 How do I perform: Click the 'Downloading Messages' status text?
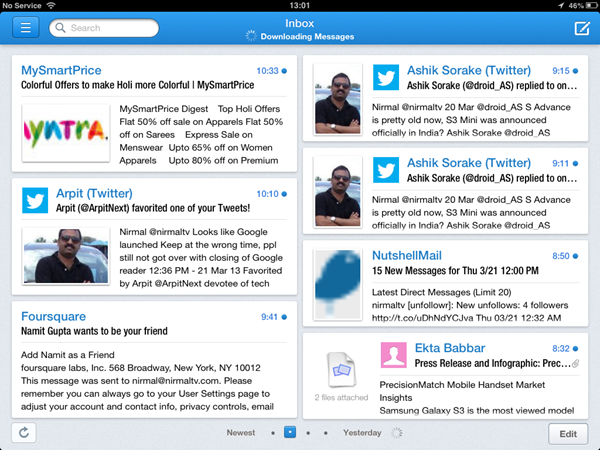pos(307,37)
